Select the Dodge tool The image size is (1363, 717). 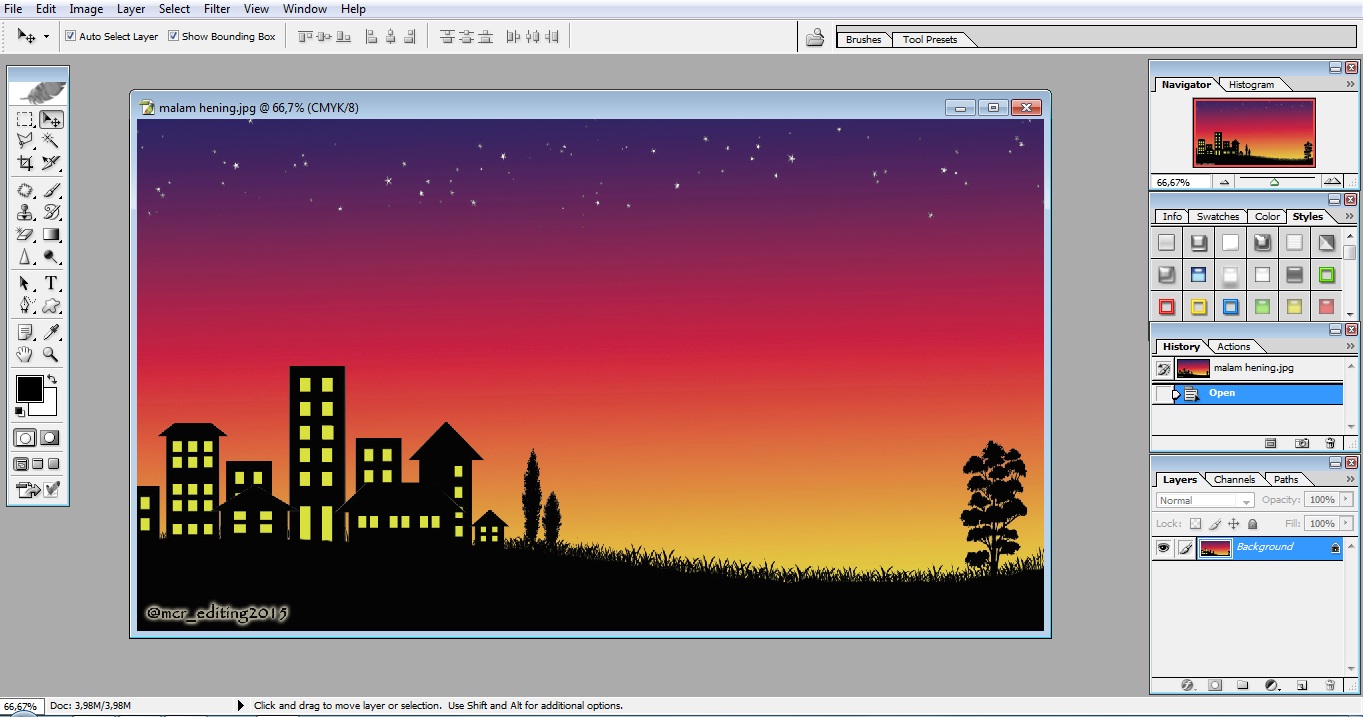pyautogui.click(x=51, y=256)
